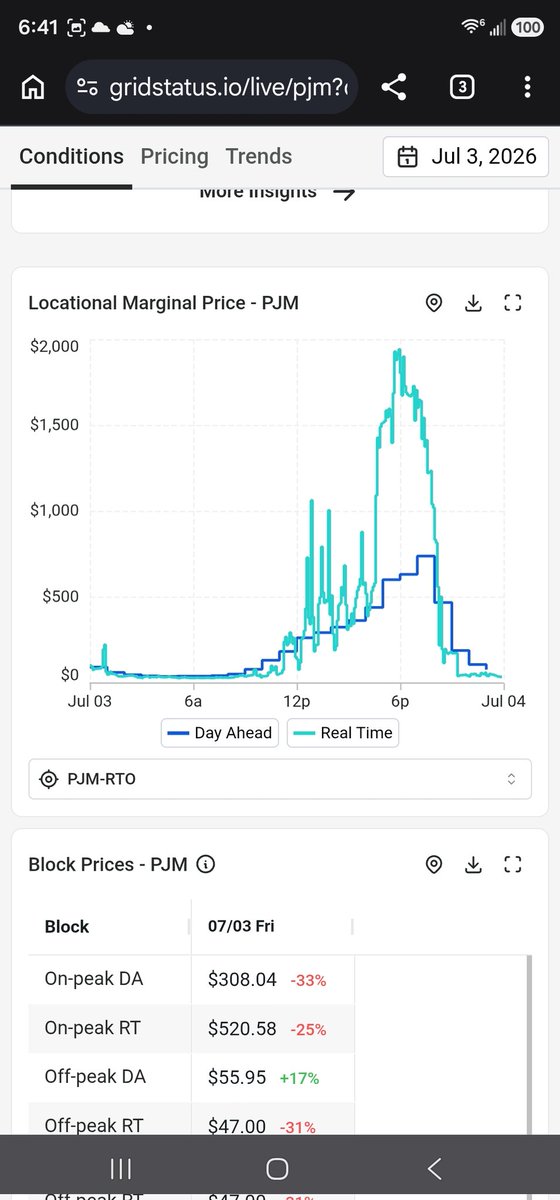Toggle the Day Ahead legend series
The image size is (560, 1200).
pos(220,733)
